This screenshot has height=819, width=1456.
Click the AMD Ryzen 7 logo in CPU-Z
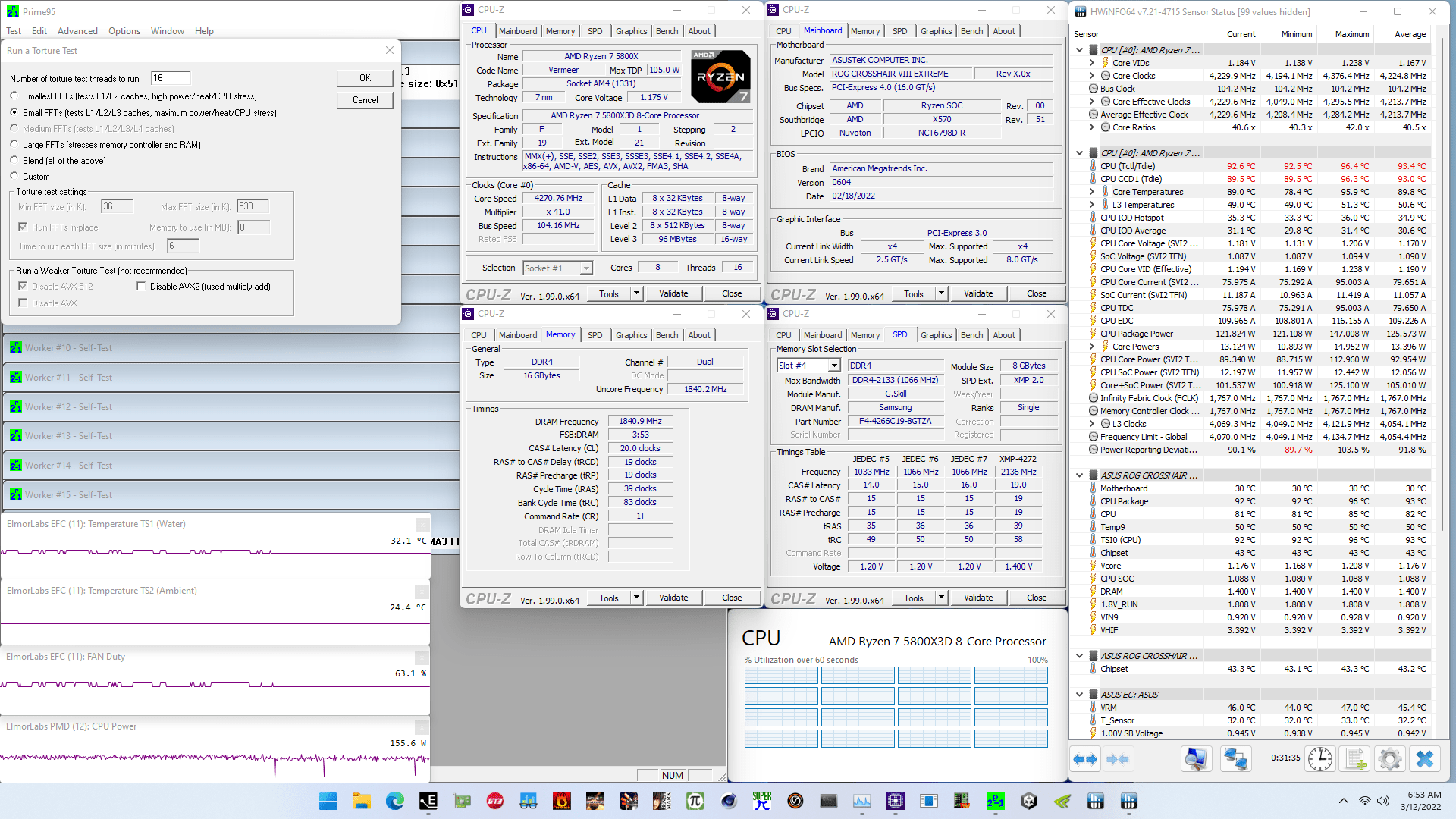pos(719,76)
